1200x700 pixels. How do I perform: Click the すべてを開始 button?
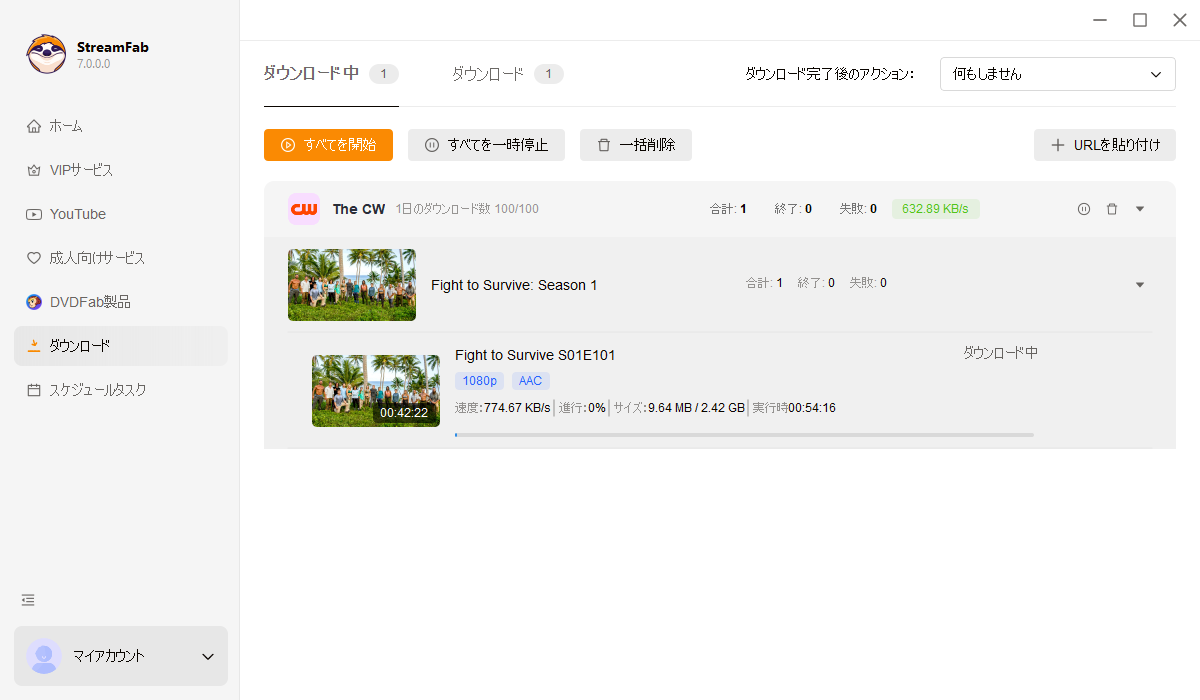pyautogui.click(x=328, y=145)
